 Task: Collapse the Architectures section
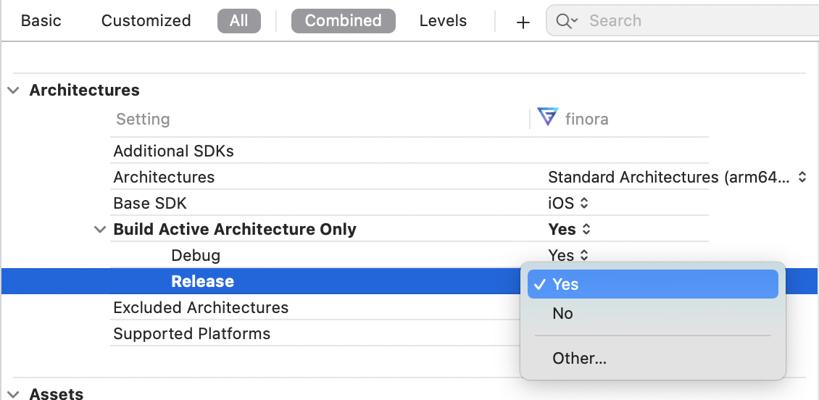click(x=14, y=90)
